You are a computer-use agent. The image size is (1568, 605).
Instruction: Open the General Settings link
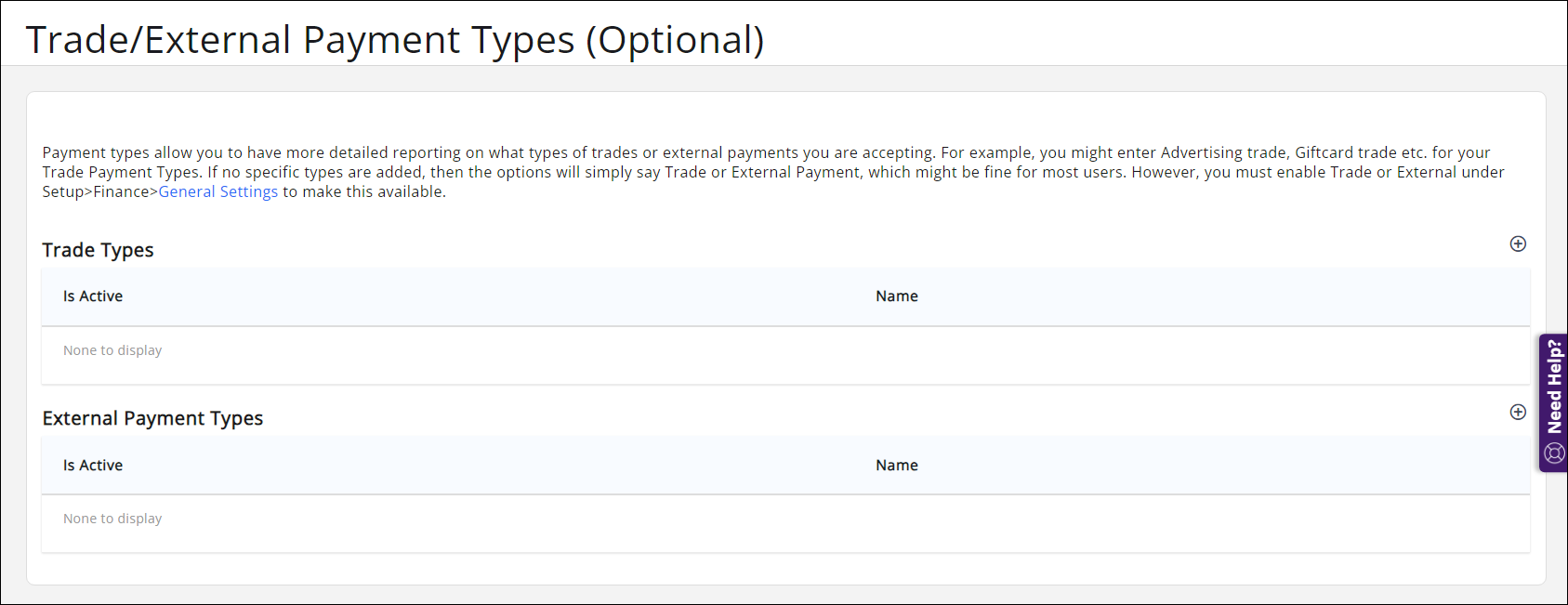[218, 191]
